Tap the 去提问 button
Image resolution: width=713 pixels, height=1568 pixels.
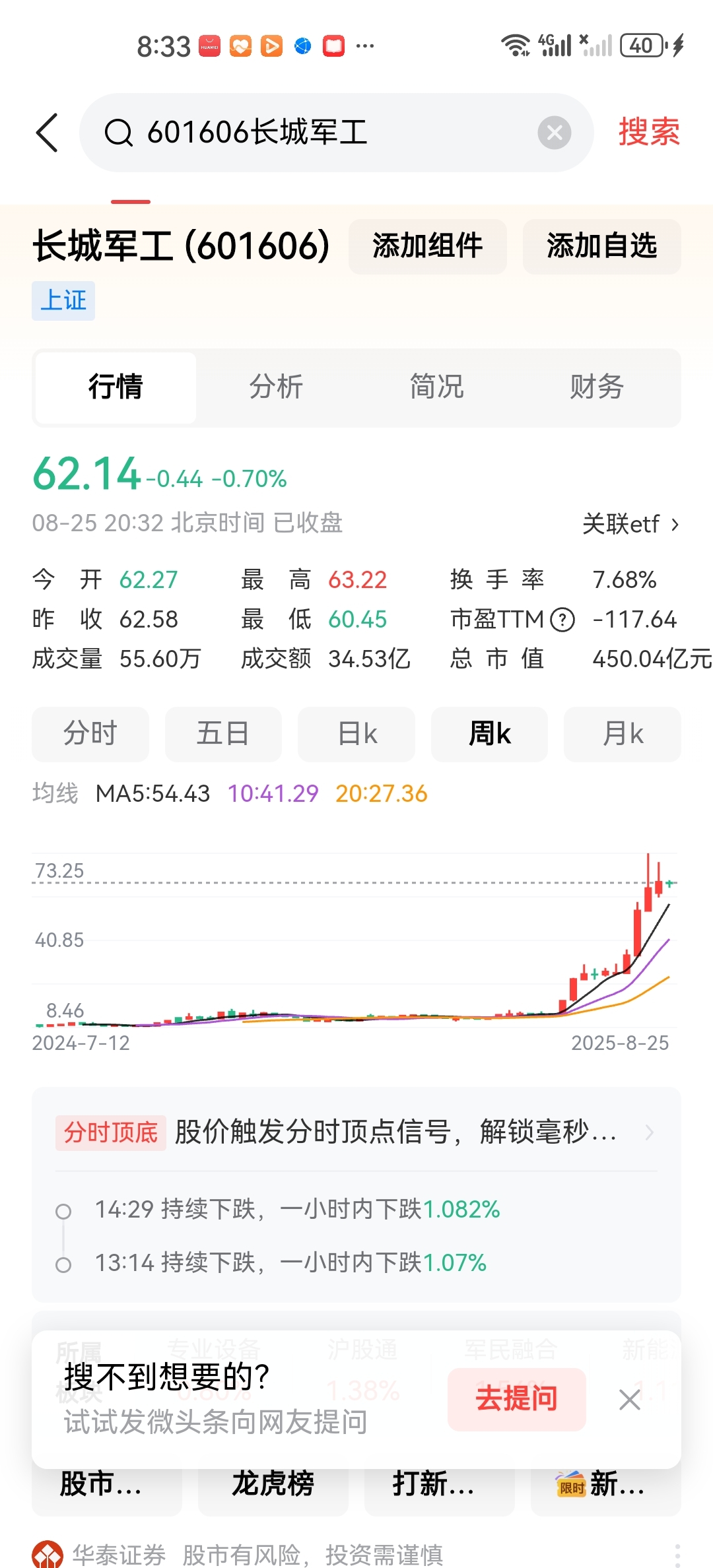[x=517, y=1399]
